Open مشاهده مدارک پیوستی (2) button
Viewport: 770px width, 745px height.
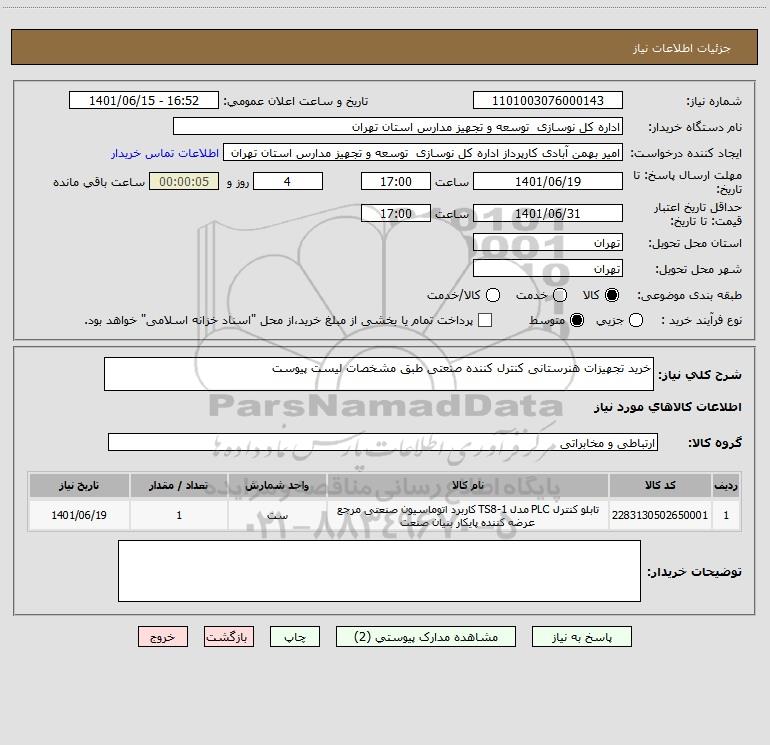(426, 637)
